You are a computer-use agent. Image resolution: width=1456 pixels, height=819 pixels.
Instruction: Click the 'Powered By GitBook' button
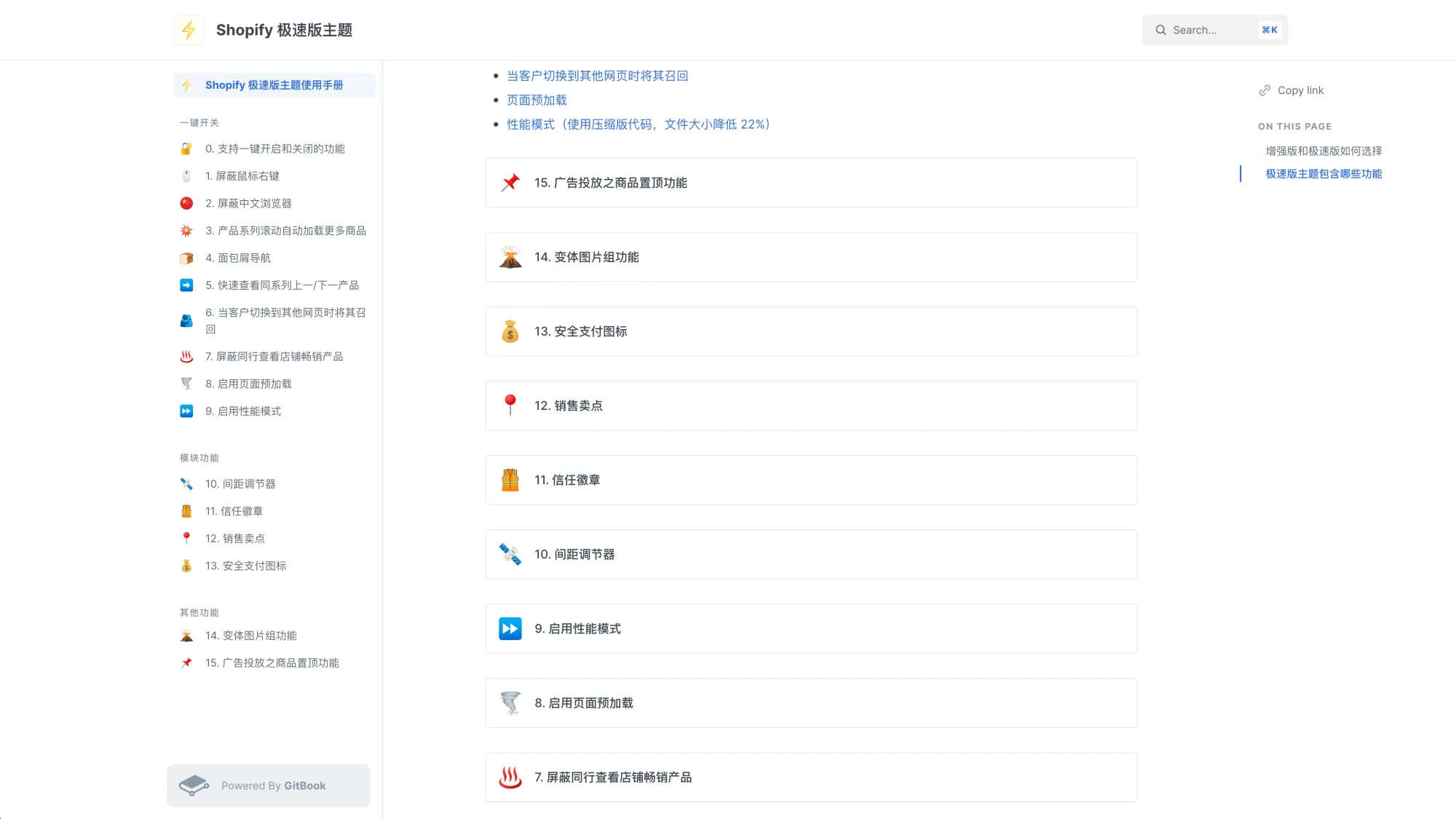point(268,786)
